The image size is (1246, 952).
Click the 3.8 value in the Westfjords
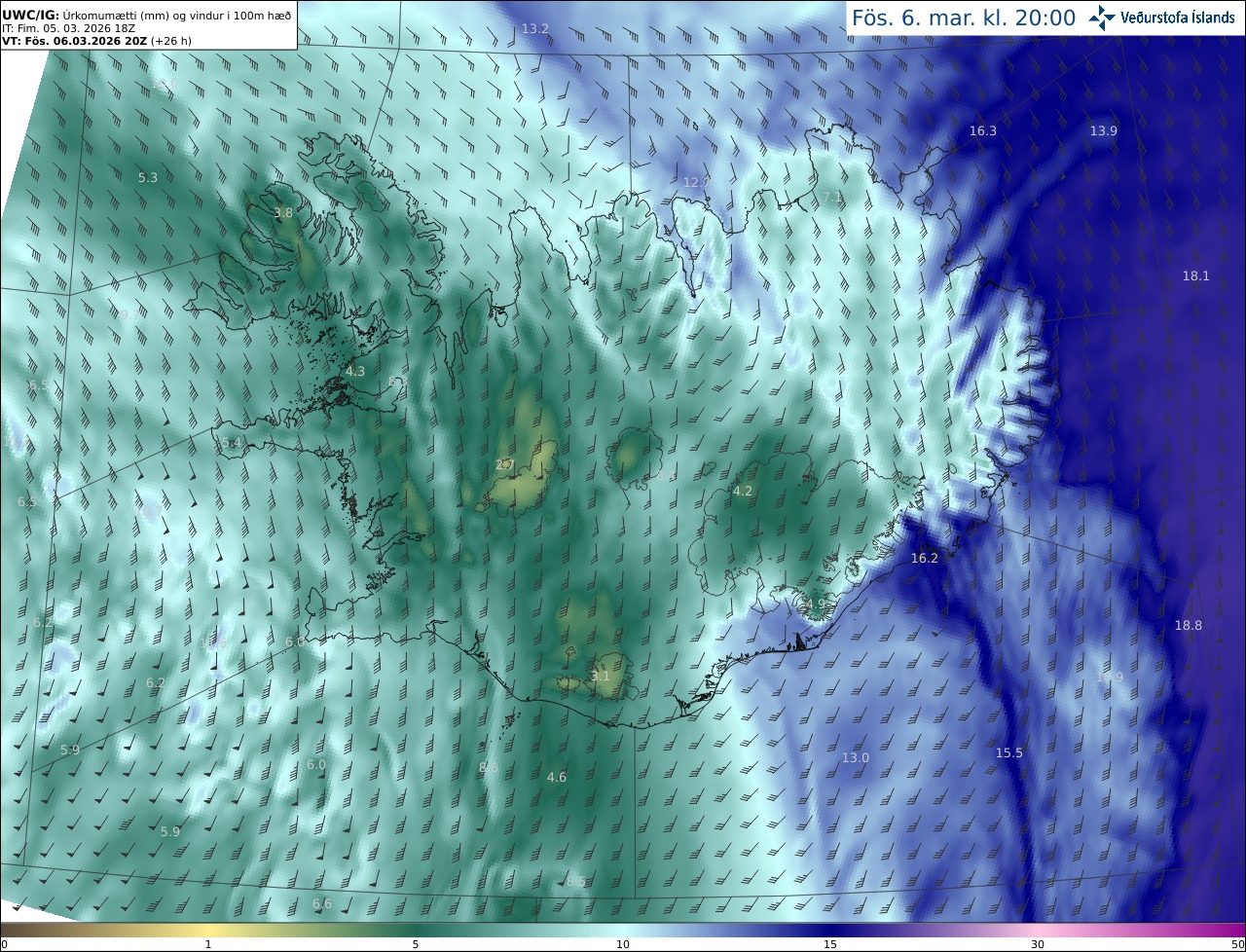[x=283, y=212]
